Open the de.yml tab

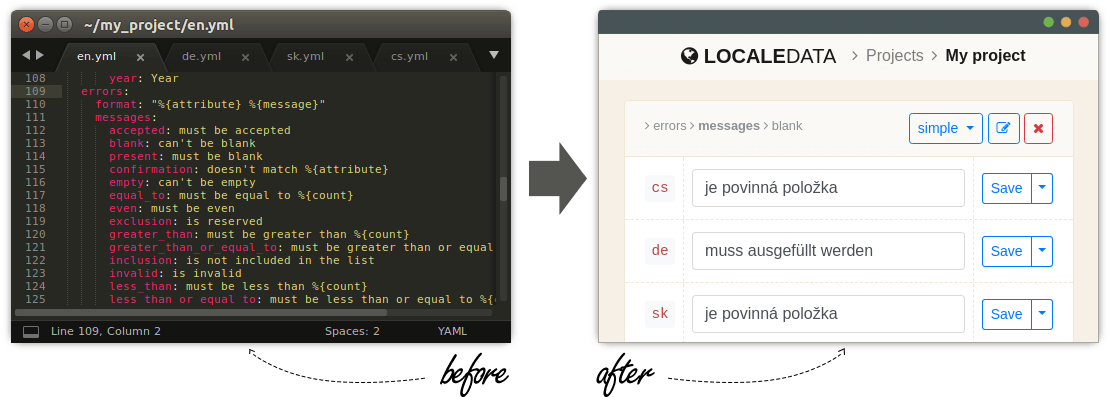coord(201,57)
